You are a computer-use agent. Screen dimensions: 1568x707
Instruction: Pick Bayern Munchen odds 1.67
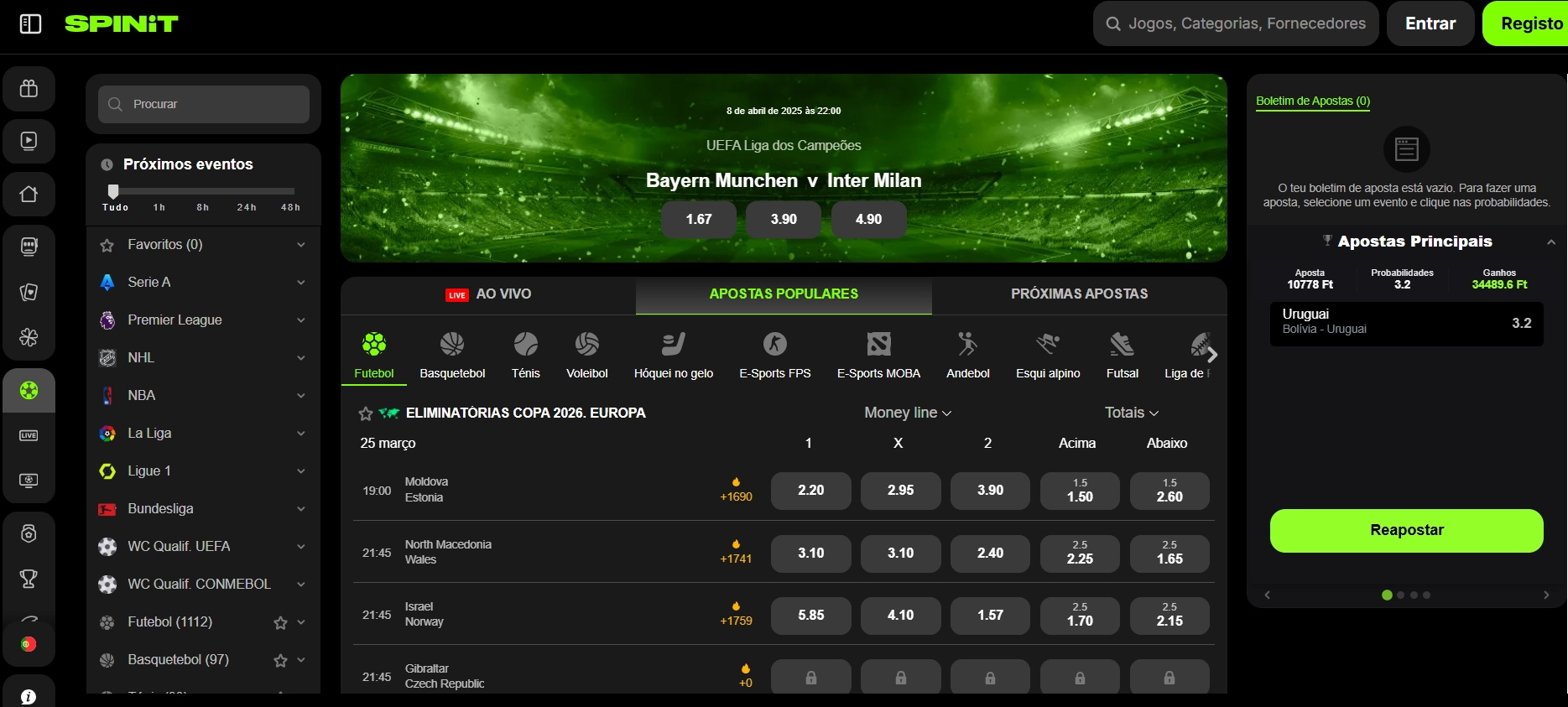[x=698, y=220]
